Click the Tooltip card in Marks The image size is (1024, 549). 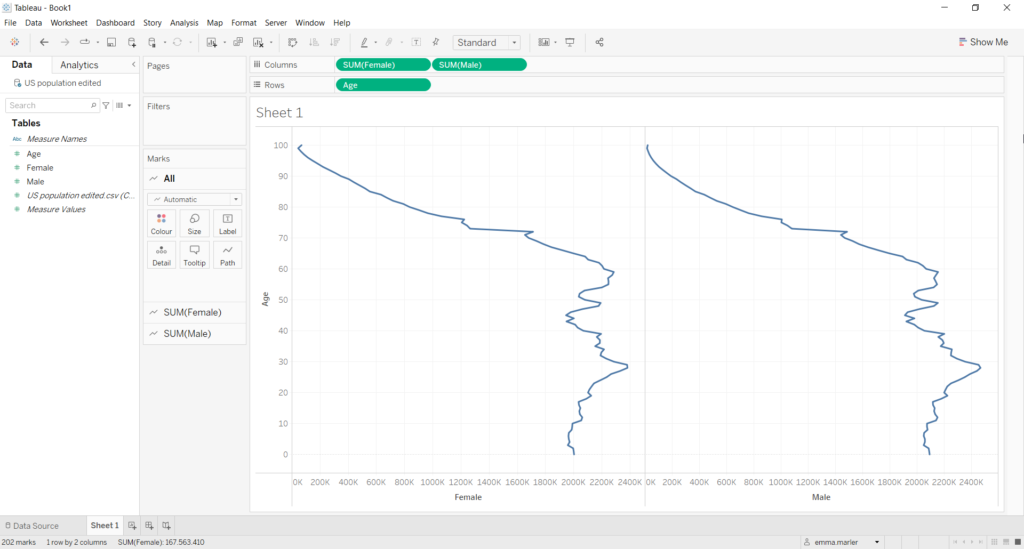click(195, 255)
